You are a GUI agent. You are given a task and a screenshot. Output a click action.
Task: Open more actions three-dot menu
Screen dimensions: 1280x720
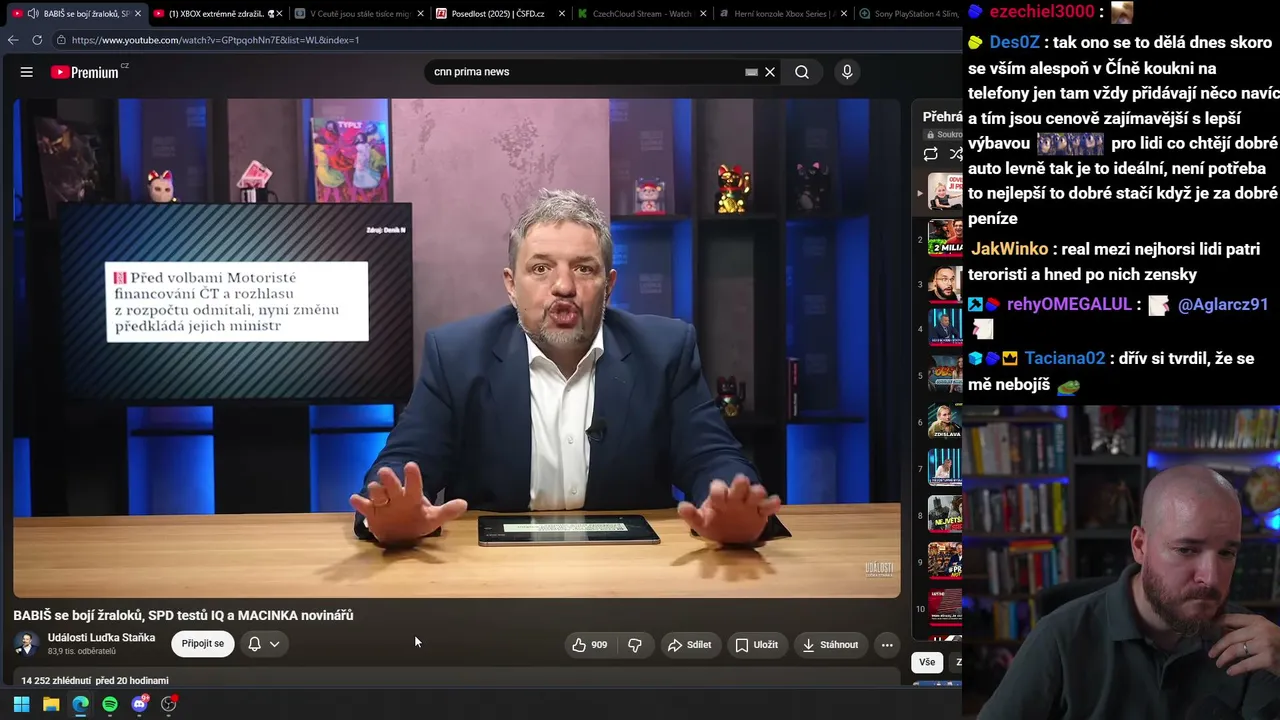coord(887,645)
